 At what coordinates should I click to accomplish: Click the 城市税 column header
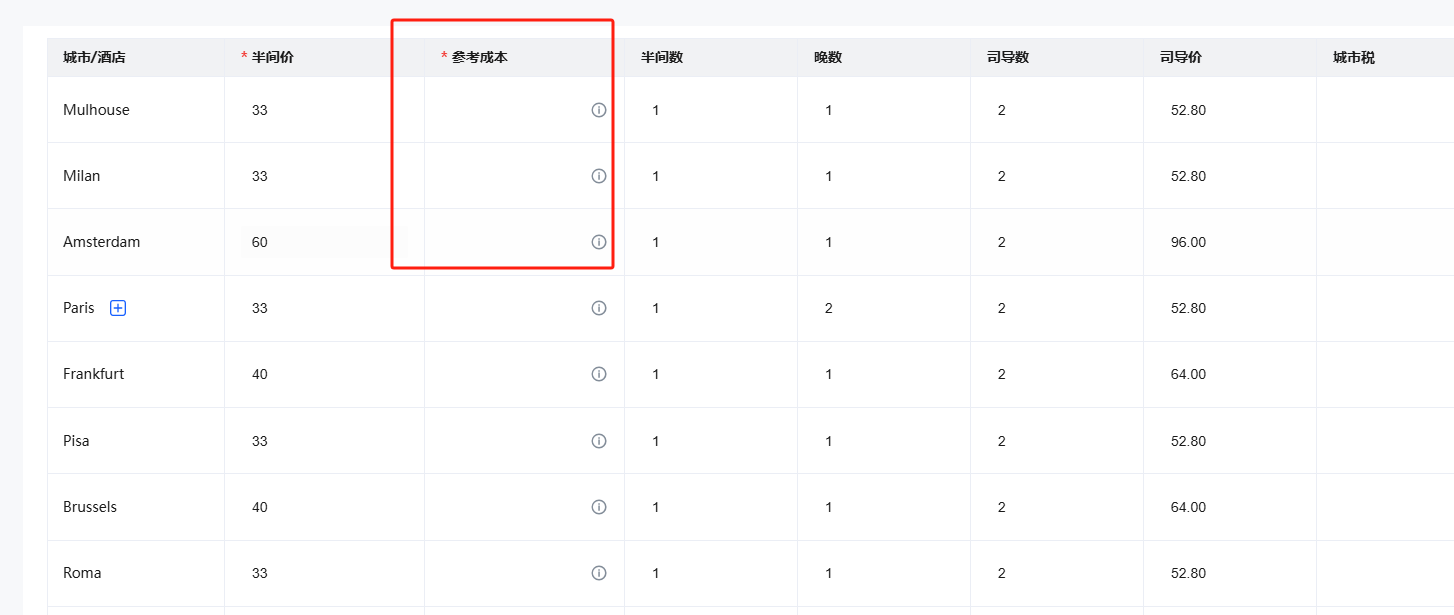1354,58
